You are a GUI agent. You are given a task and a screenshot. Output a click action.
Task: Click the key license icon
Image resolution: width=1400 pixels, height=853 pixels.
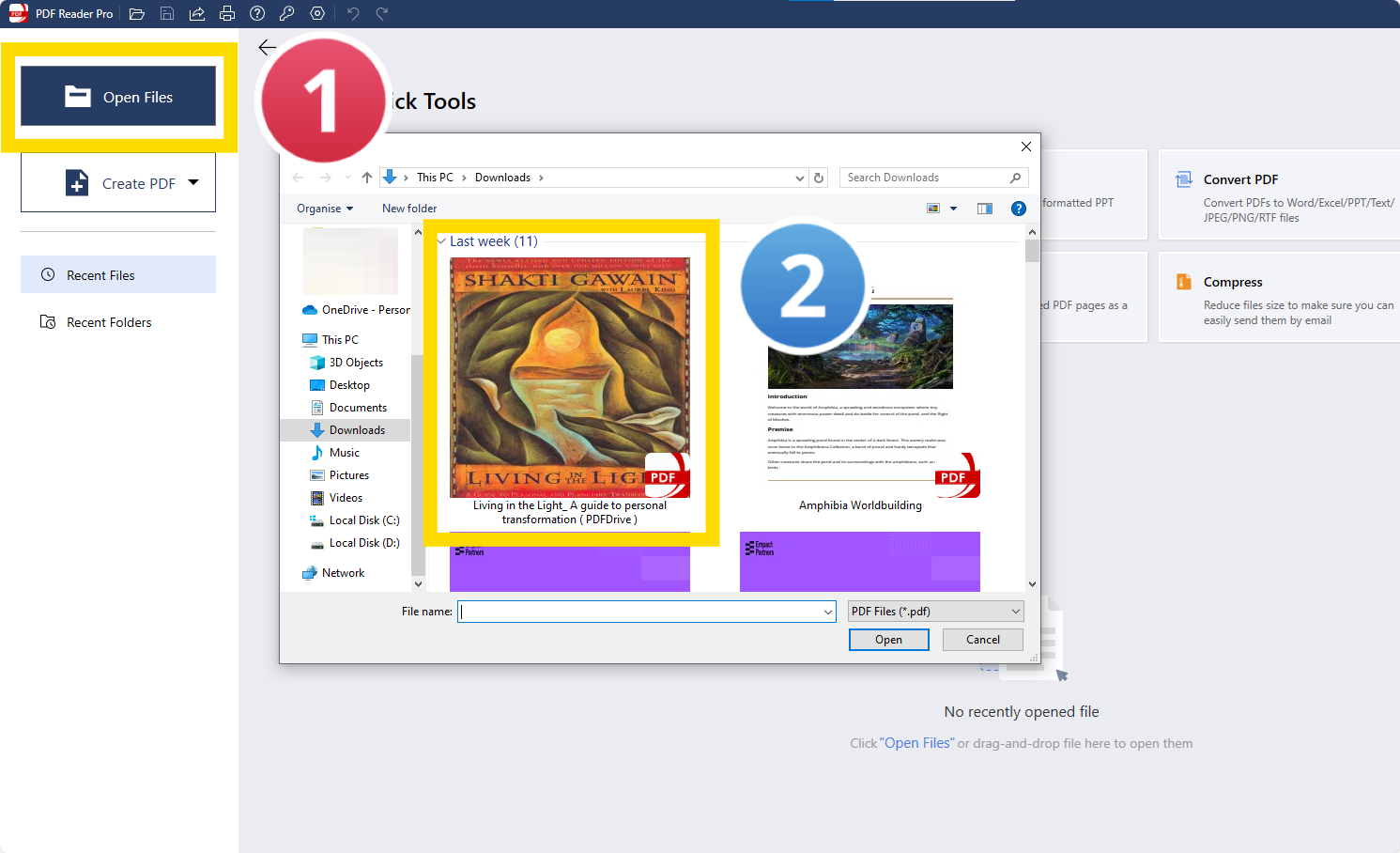(x=287, y=14)
